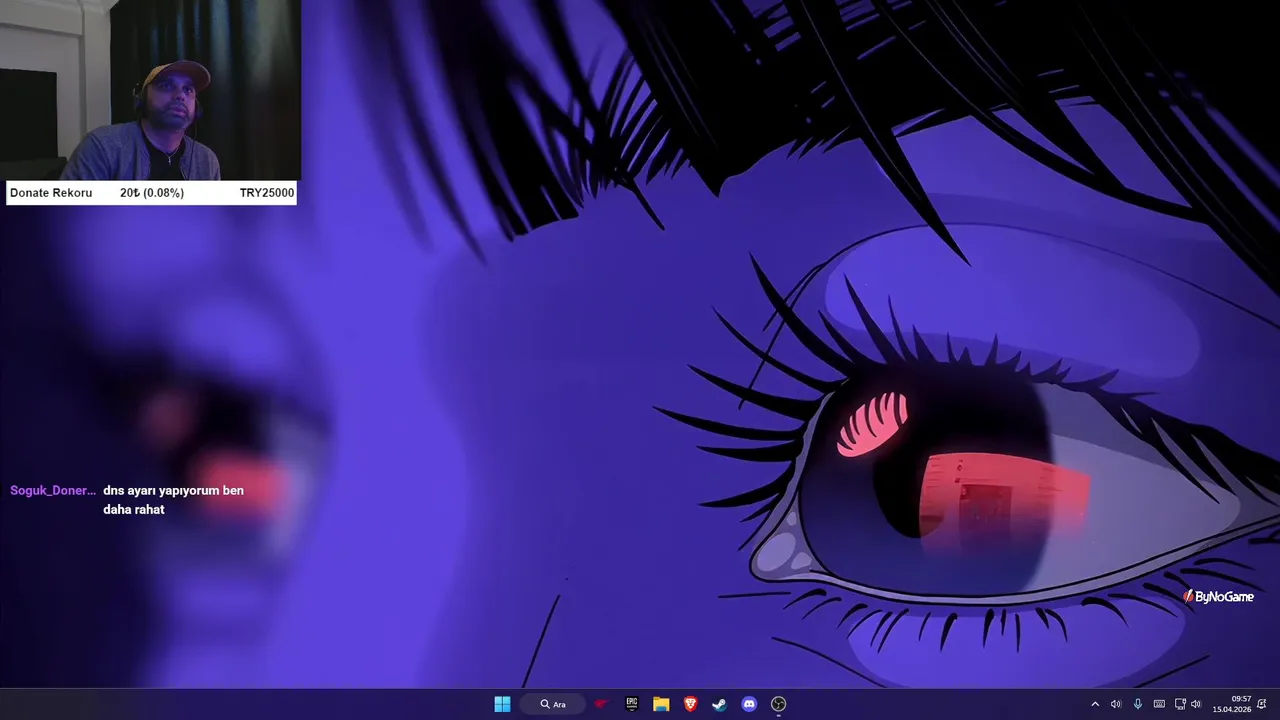The image size is (1280, 720).
Task: Click the webcam overlay thumbnail
Action: (150, 90)
